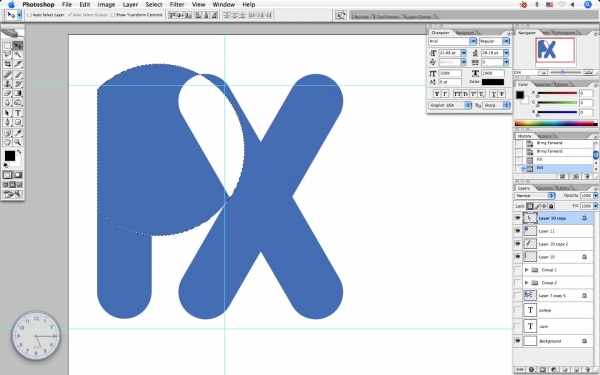
Task: Enable Show Transform Controls checkbox
Action: 112,15
